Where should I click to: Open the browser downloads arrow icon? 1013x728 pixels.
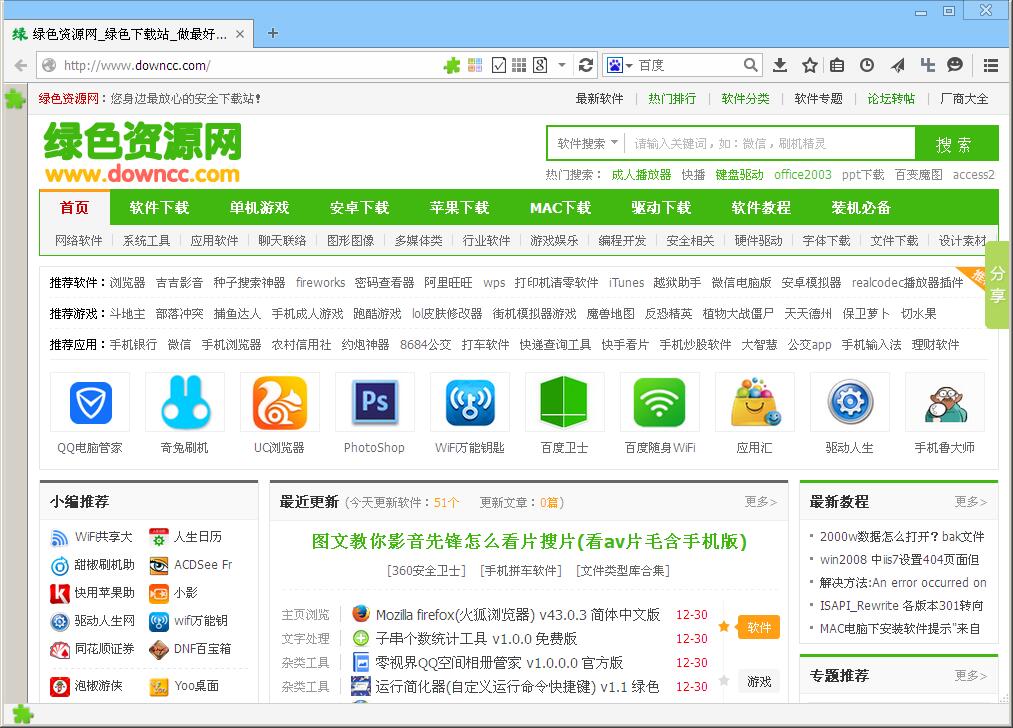(x=779, y=64)
